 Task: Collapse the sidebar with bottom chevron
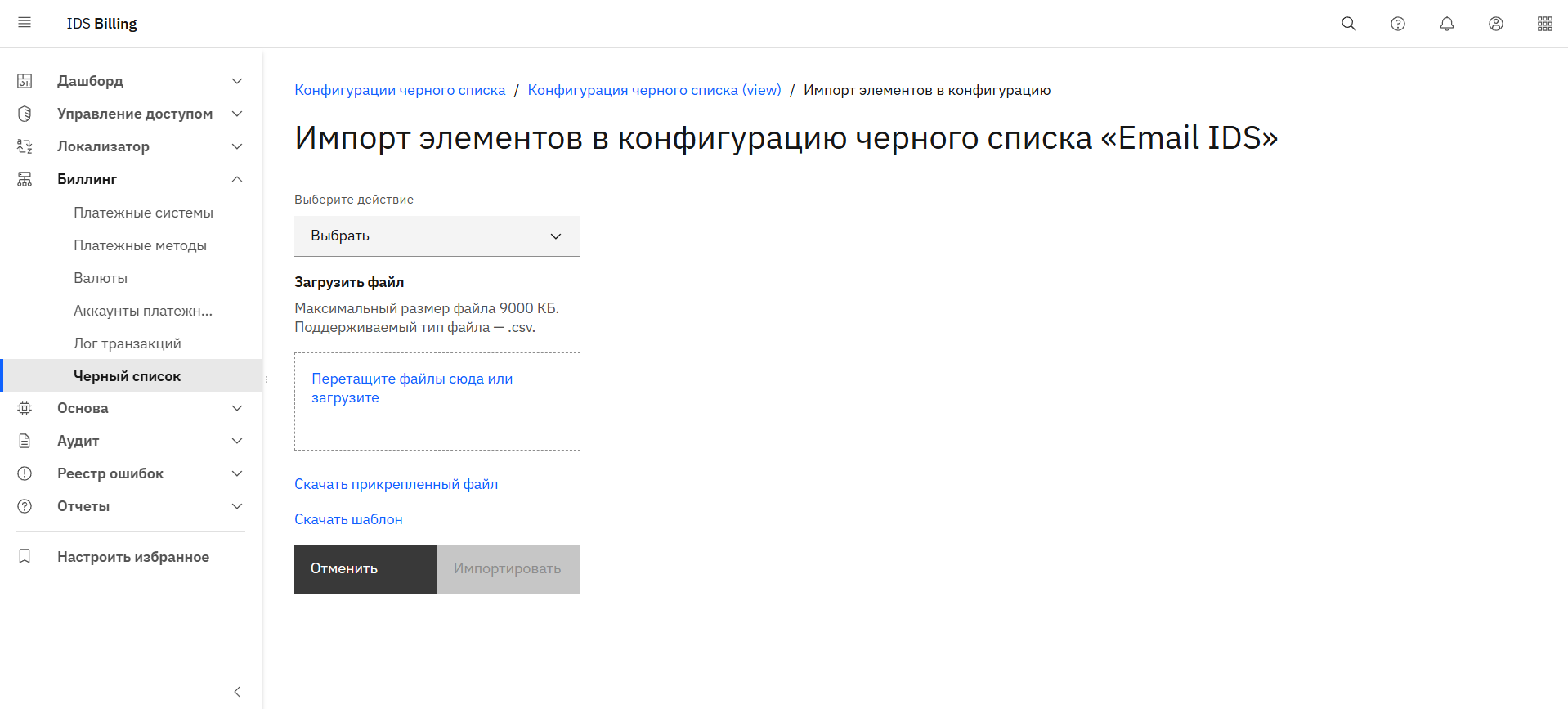237,692
